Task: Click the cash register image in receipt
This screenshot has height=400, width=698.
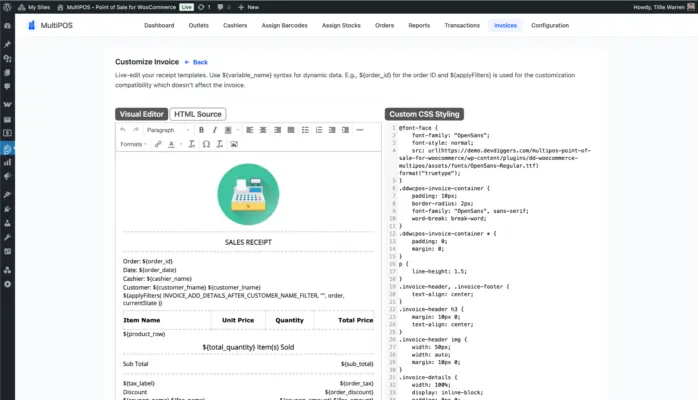Action: (248, 194)
